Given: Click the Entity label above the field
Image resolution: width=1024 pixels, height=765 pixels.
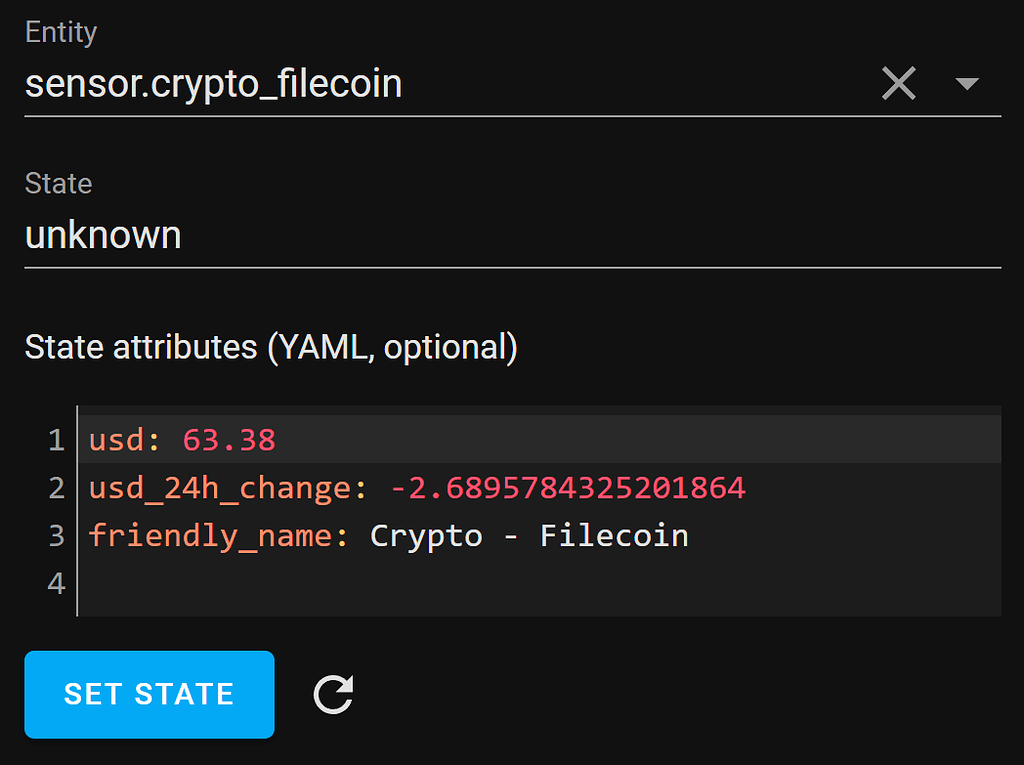Looking at the screenshot, I should pos(61,32).
